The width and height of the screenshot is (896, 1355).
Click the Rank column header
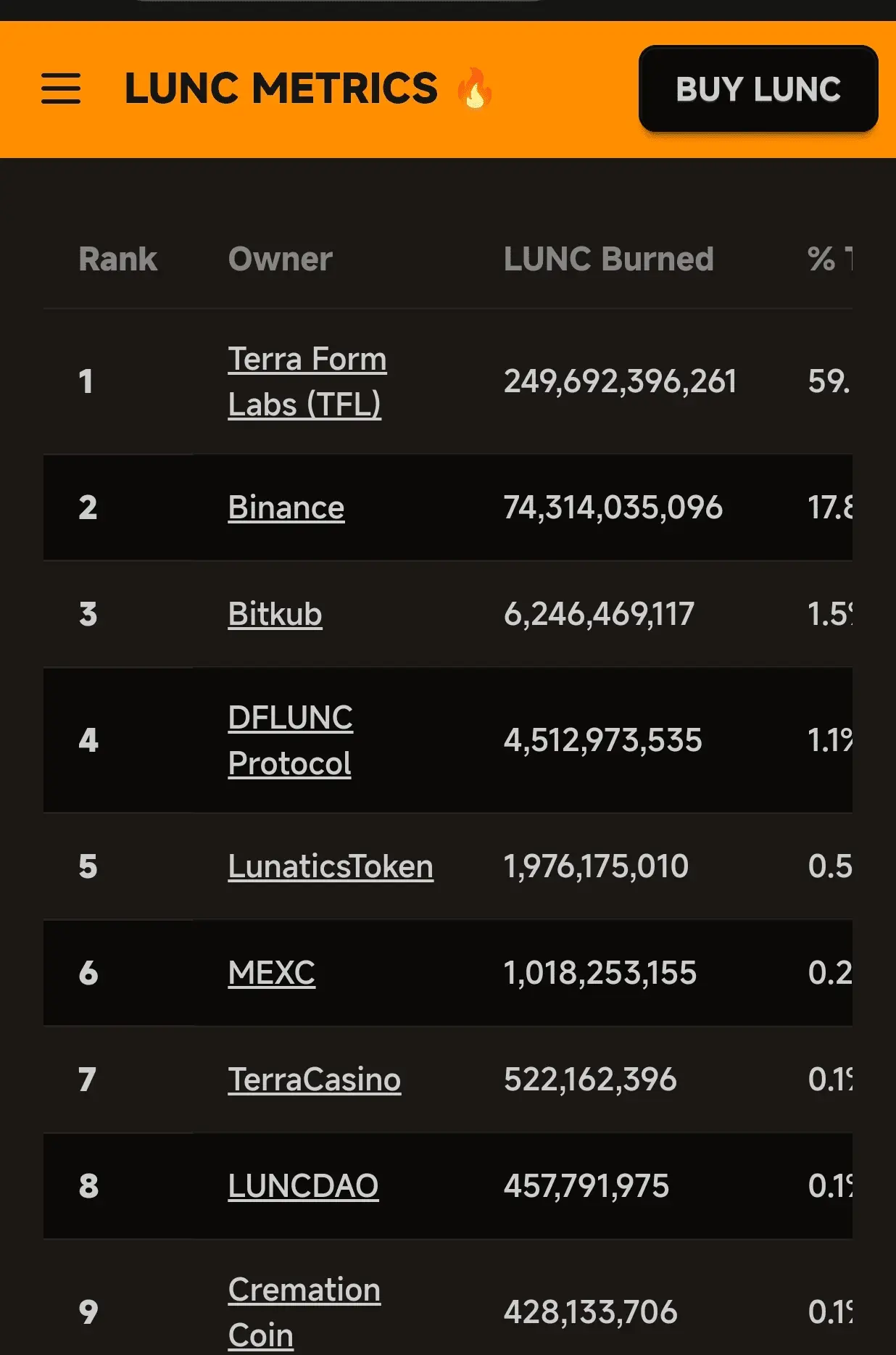pyautogui.click(x=118, y=260)
